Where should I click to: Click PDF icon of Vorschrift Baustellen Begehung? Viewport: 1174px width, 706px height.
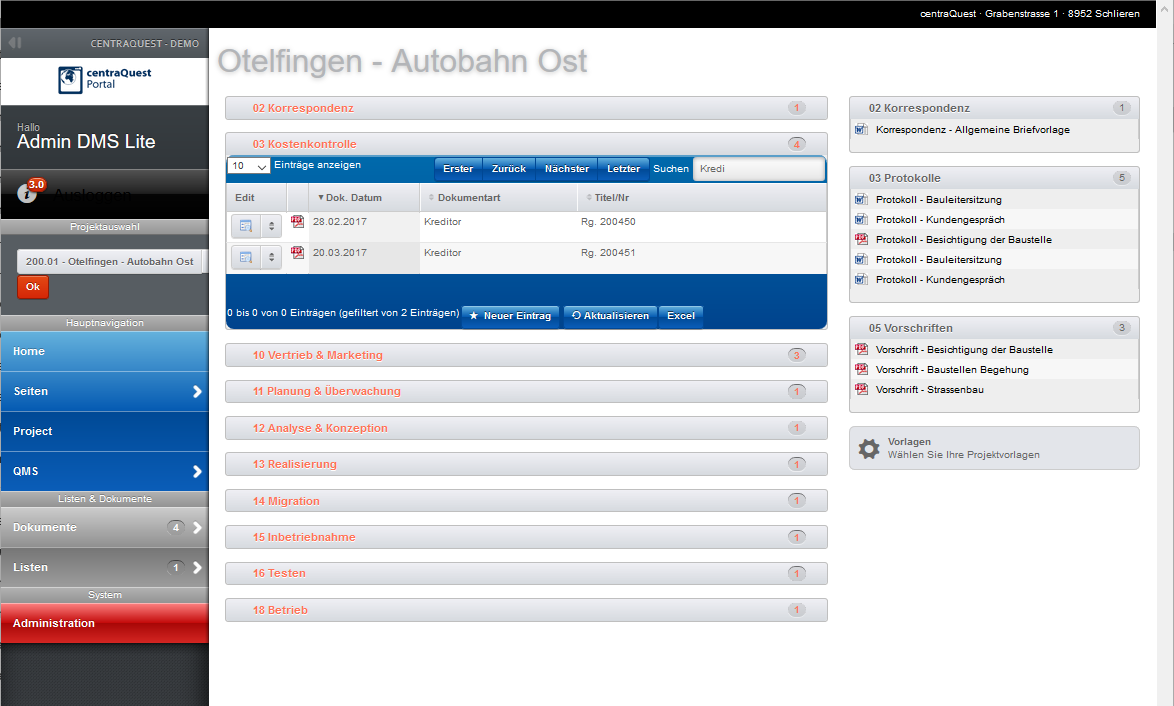pos(861,369)
